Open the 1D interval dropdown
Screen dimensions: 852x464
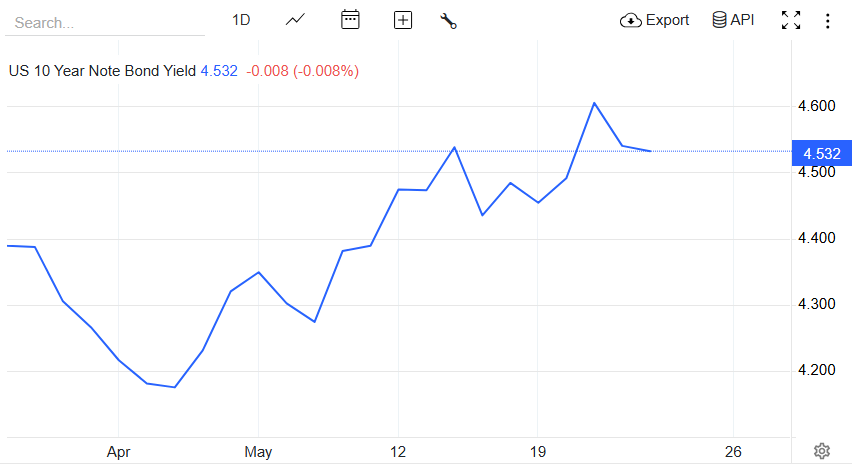(241, 20)
